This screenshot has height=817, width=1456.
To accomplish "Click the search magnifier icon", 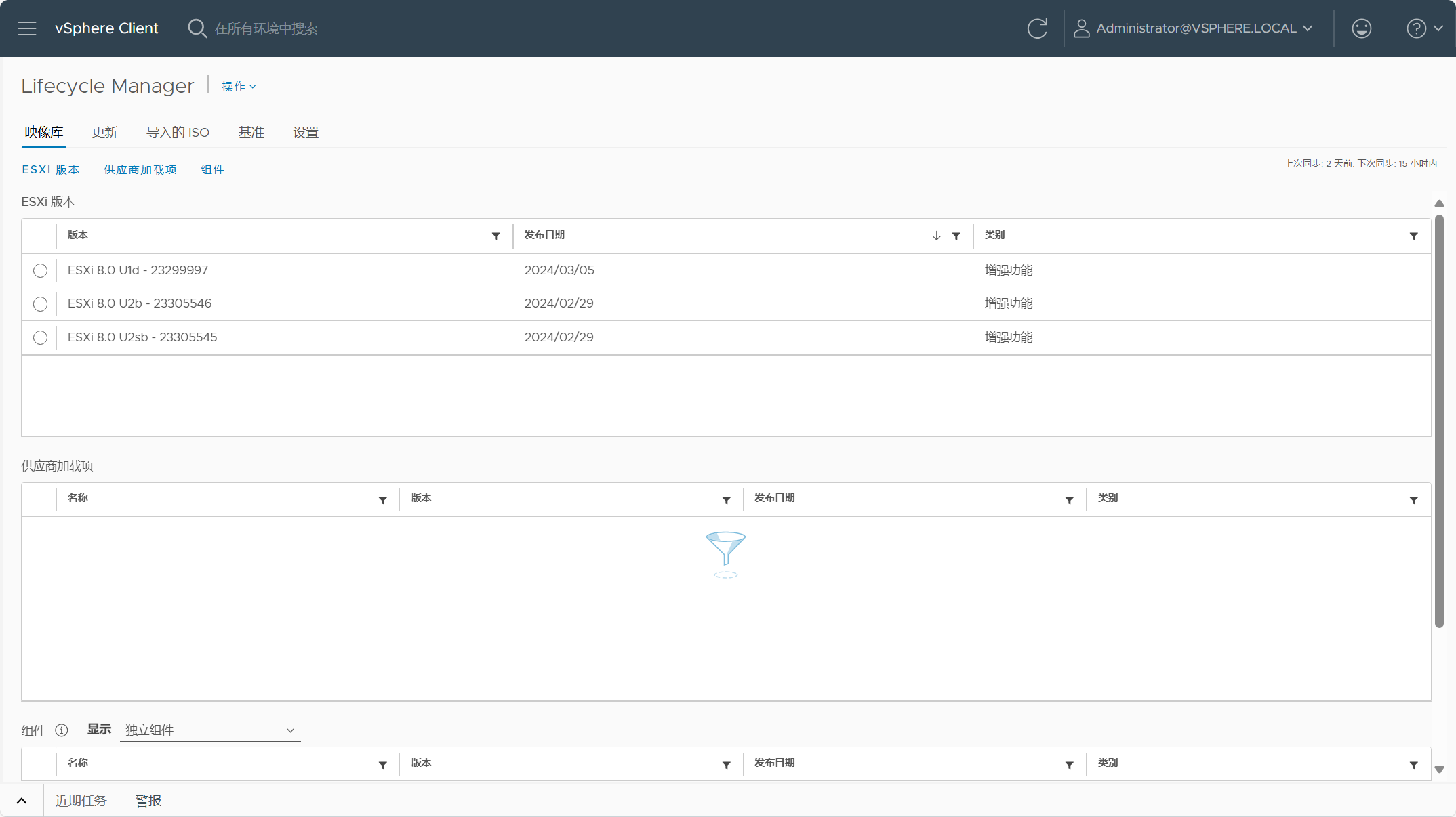I will (x=197, y=28).
